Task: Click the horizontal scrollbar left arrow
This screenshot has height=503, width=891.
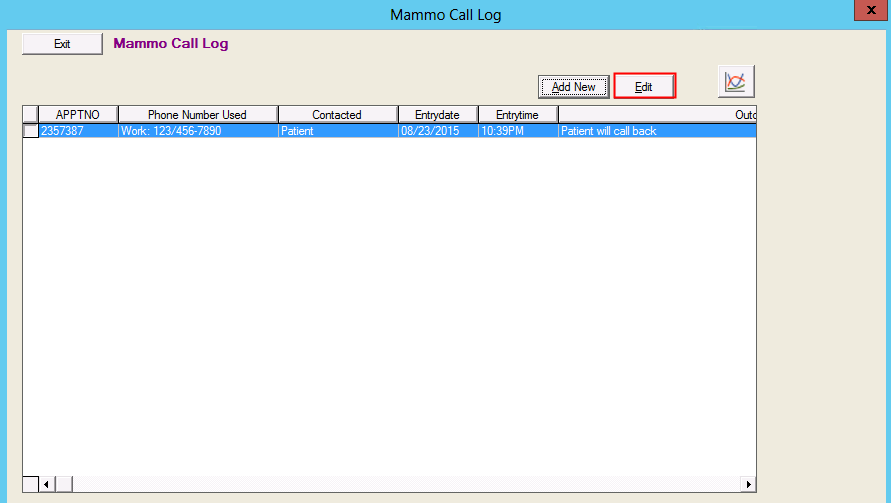Action: click(x=46, y=484)
